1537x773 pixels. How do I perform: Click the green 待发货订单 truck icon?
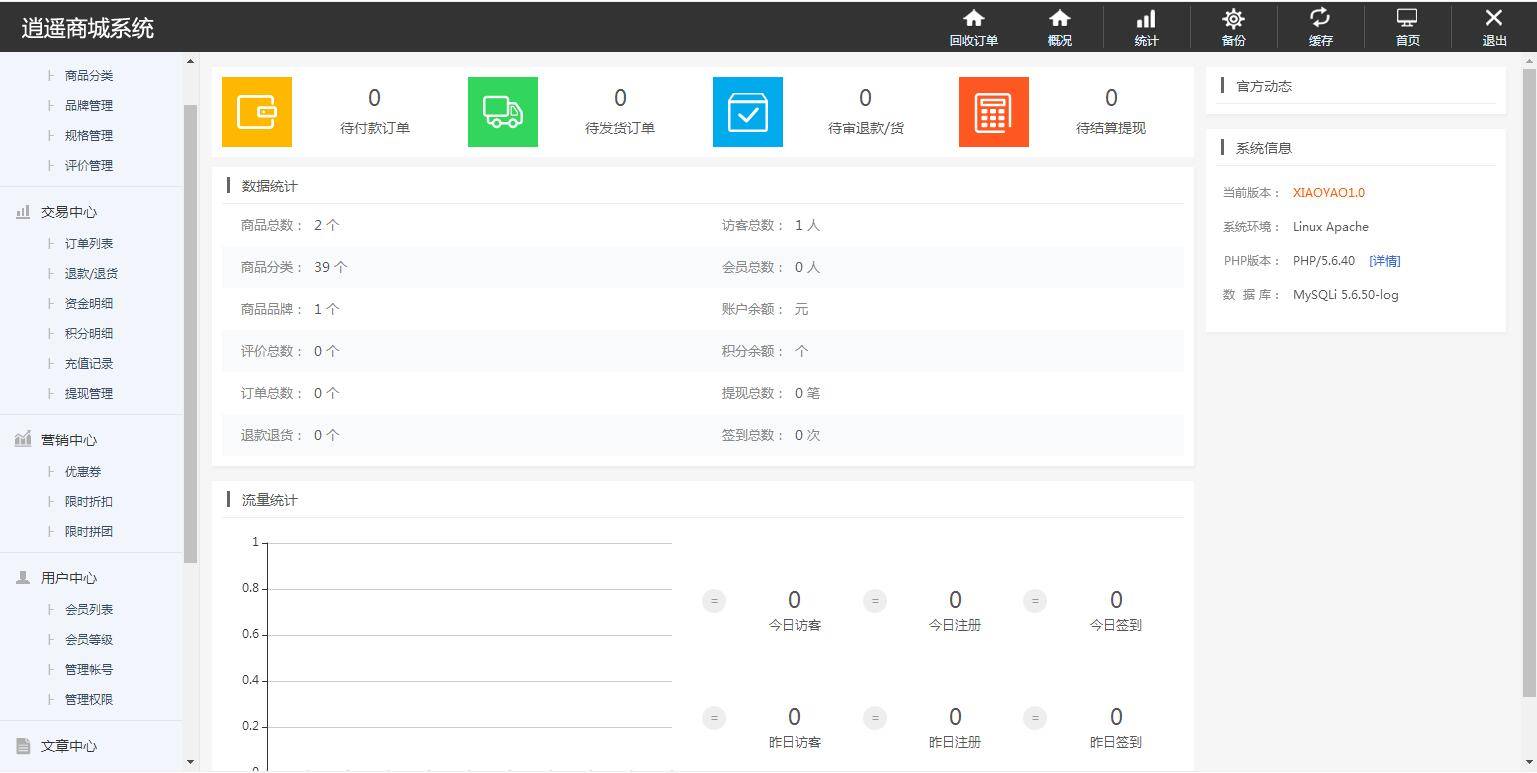(502, 111)
